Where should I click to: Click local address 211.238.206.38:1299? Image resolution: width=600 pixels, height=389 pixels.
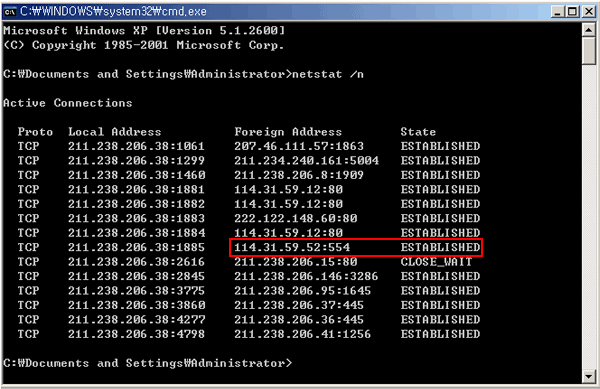[x=137, y=161]
